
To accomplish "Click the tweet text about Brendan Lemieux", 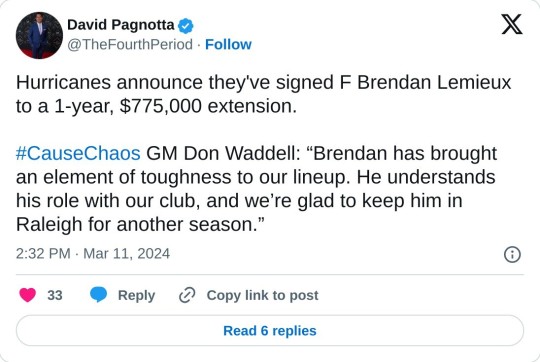I will click(x=263, y=94).
